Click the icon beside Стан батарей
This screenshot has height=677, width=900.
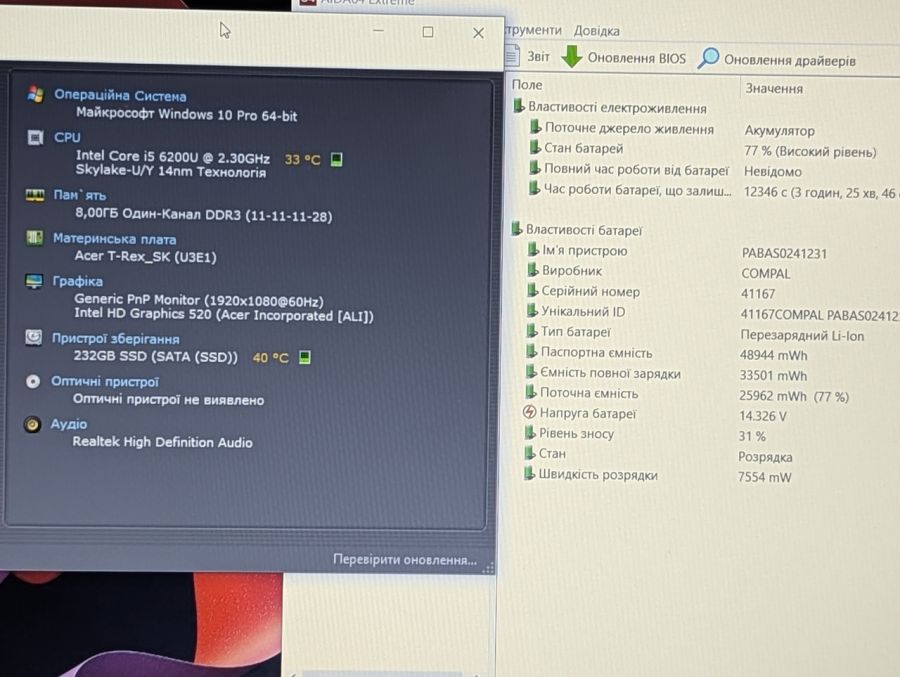[x=534, y=147]
